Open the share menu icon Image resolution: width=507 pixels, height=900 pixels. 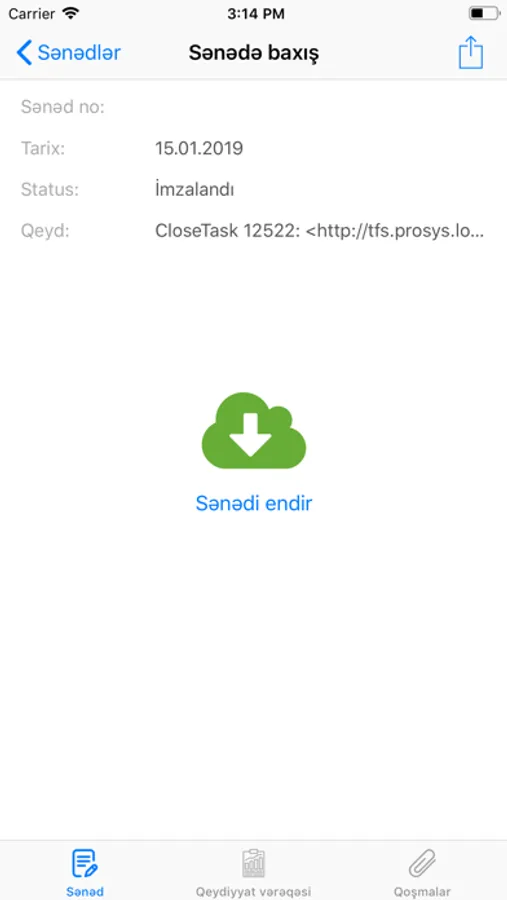coord(470,52)
